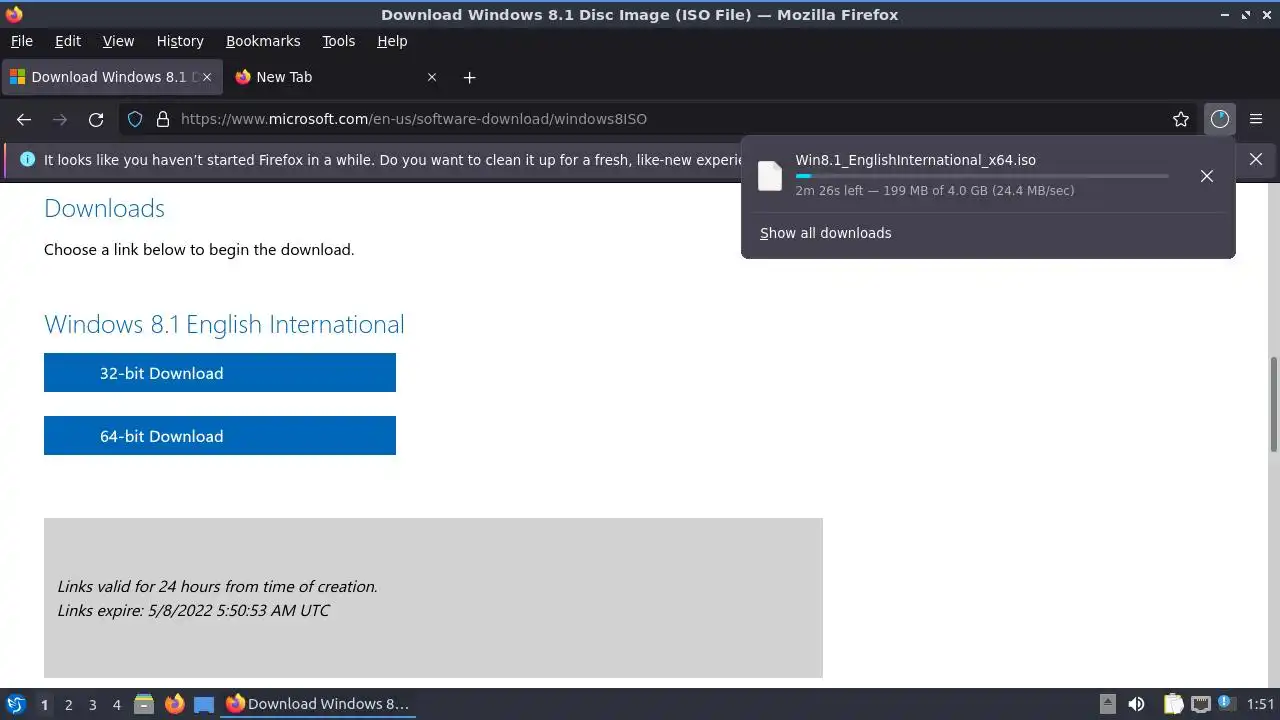Switch to workspace 4
Viewport: 1280px width, 720px height.
click(116, 704)
